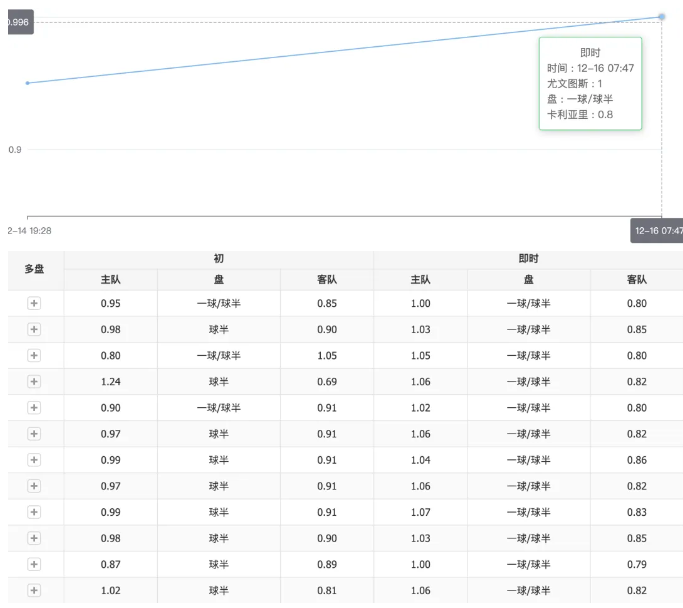Screen dimensions: 683x608
Task: Click the 12-16 07:47 x-axis time label
Action: [657, 231]
